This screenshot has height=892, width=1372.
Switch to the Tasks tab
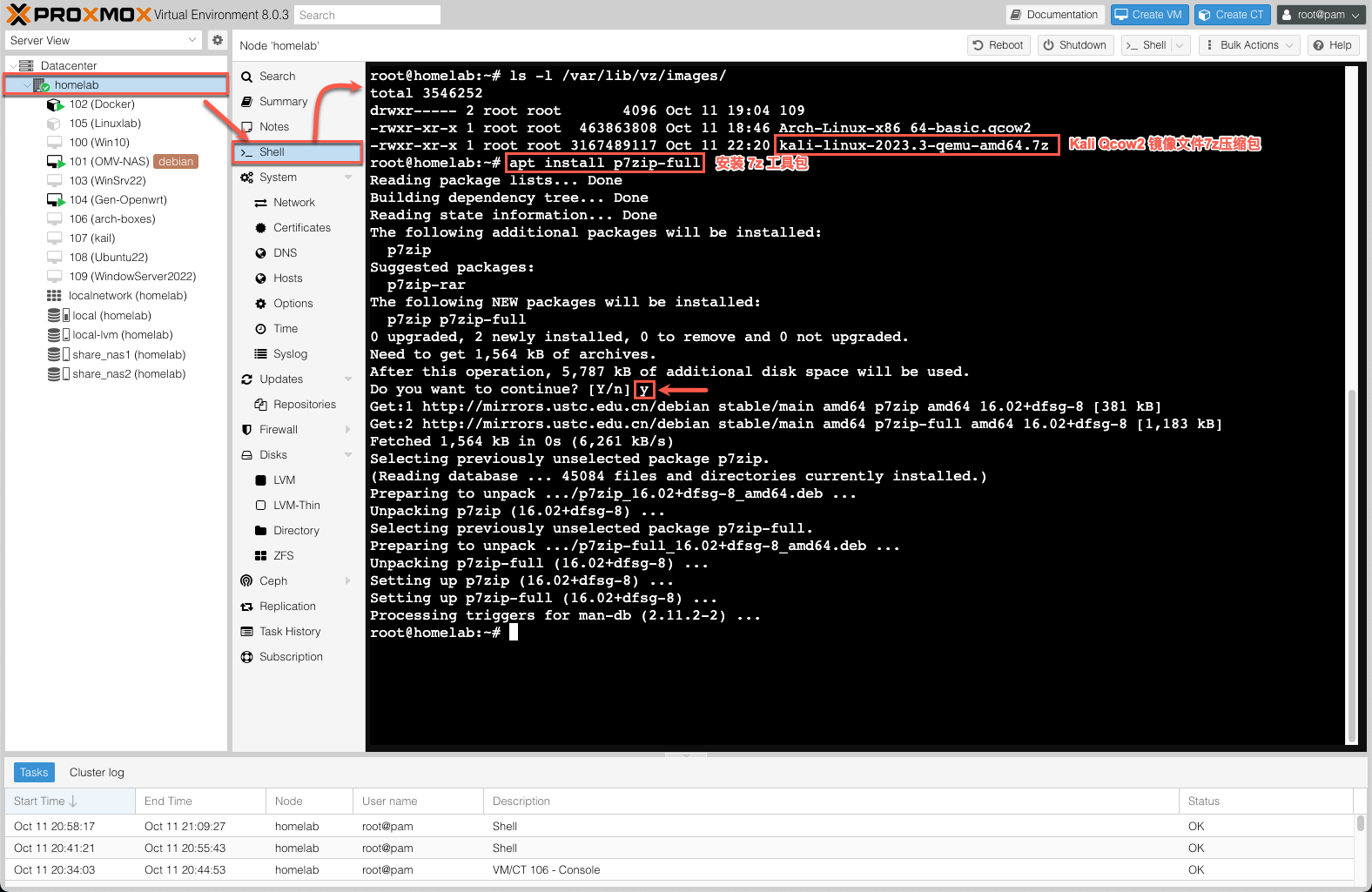pos(34,773)
